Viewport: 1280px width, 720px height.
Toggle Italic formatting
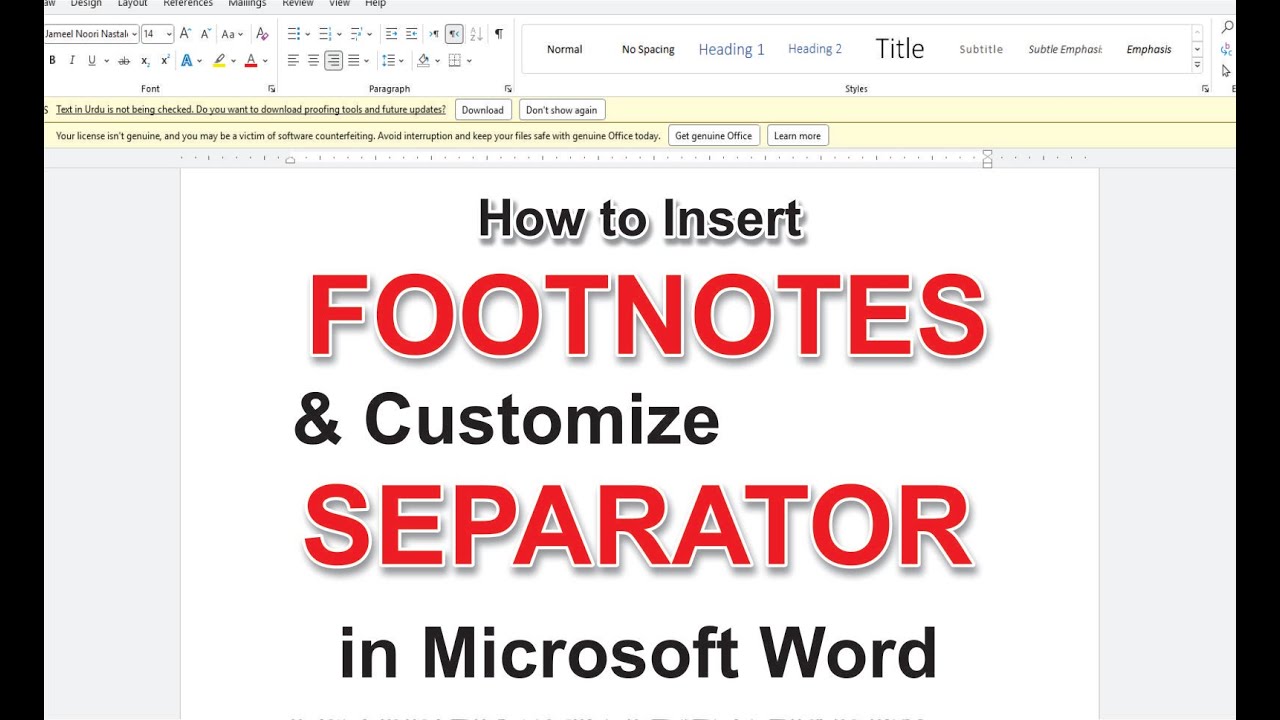point(72,61)
